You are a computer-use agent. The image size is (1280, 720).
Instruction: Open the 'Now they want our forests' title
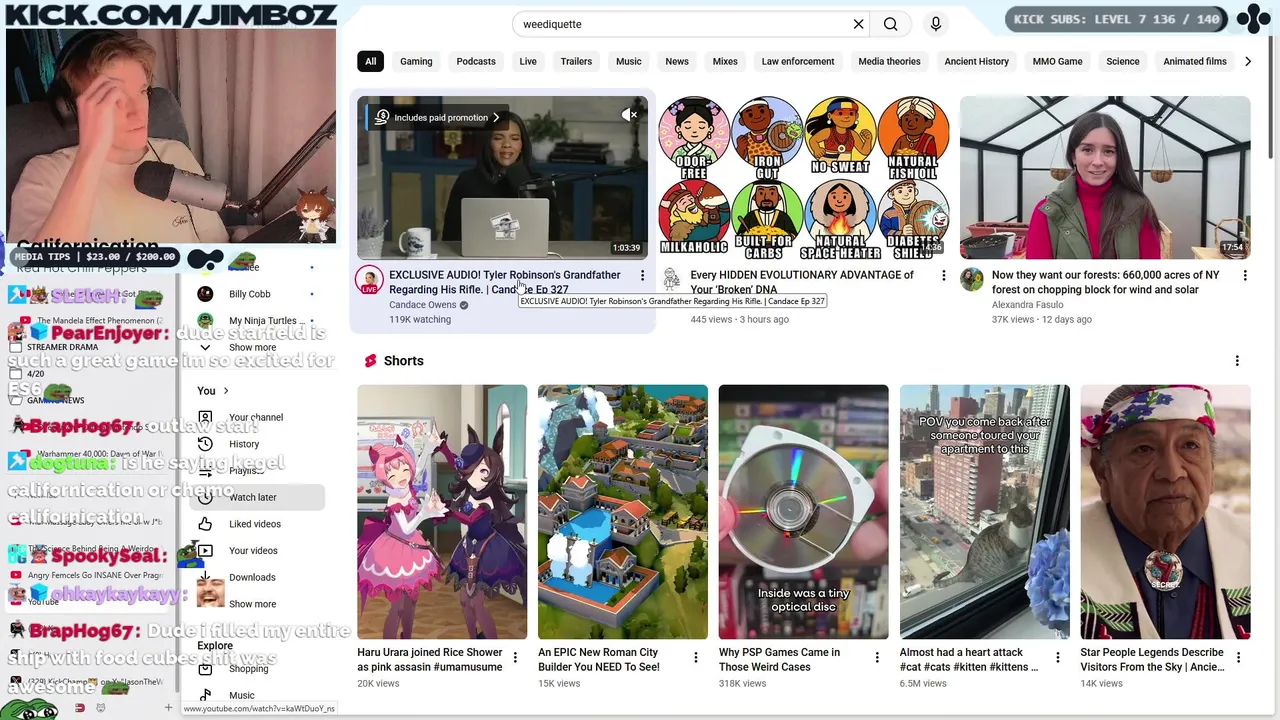[1105, 282]
